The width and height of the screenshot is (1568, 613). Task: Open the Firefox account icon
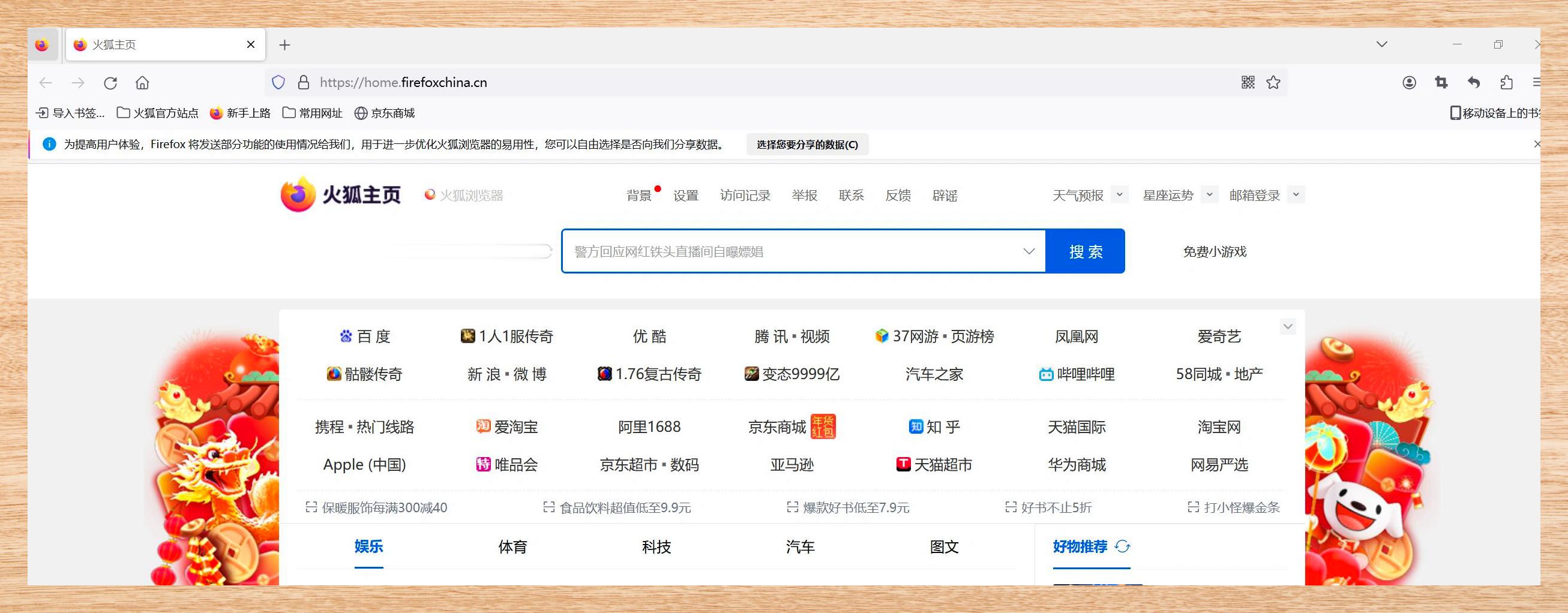click(x=1408, y=82)
